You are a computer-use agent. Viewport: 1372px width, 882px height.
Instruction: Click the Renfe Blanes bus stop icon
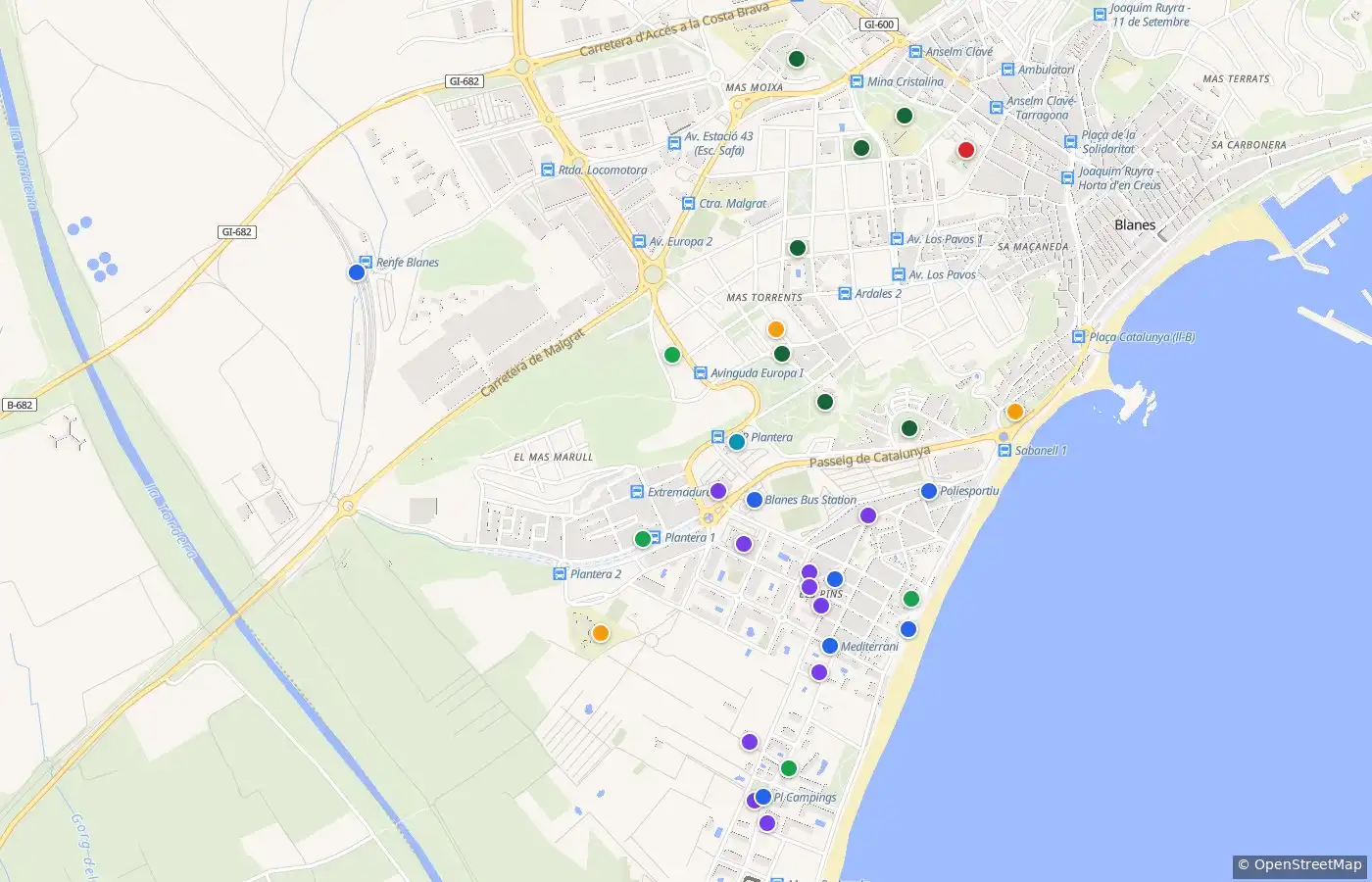point(366,262)
